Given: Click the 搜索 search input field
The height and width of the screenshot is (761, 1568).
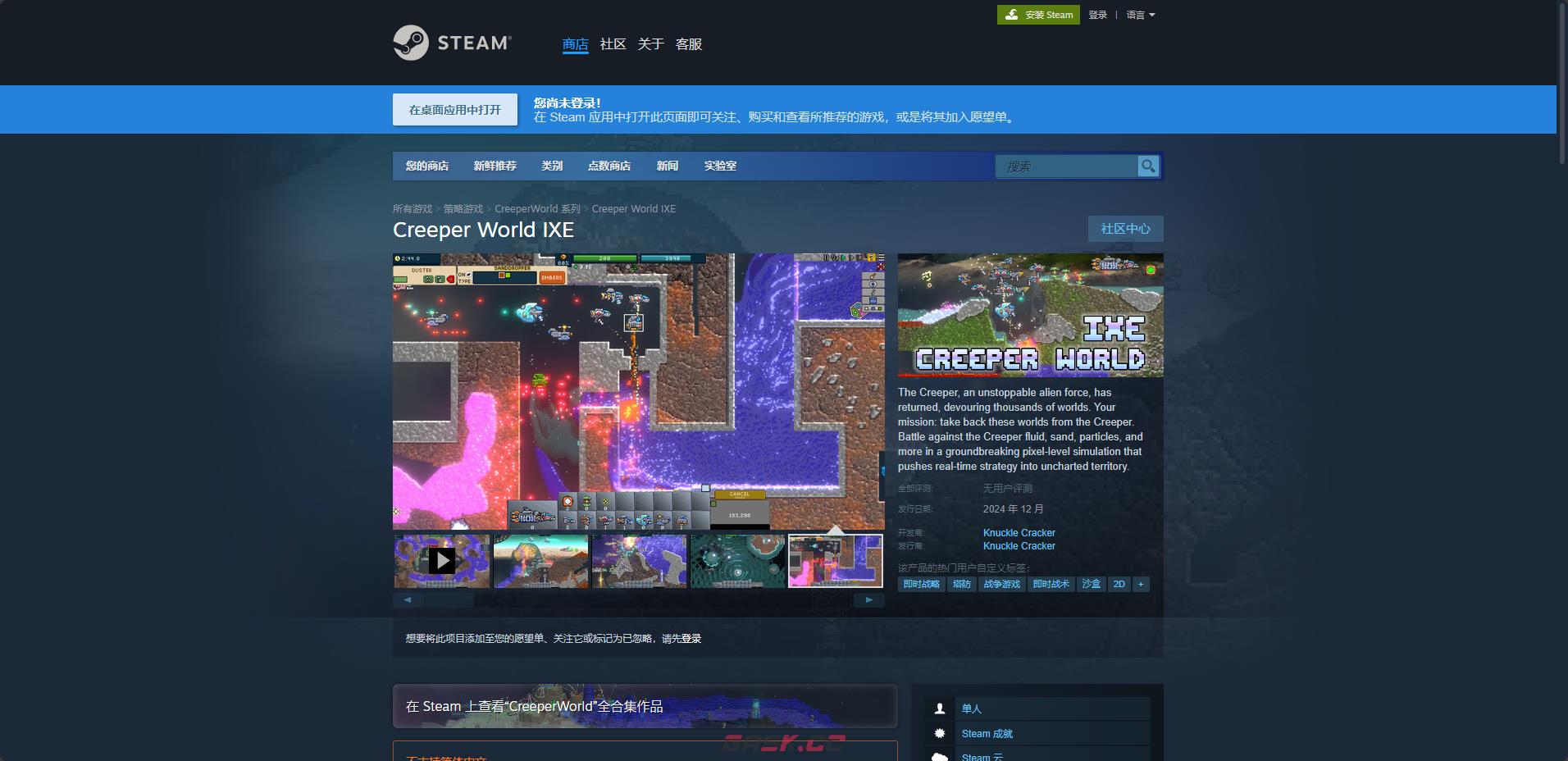Looking at the screenshot, I should click(x=1066, y=166).
